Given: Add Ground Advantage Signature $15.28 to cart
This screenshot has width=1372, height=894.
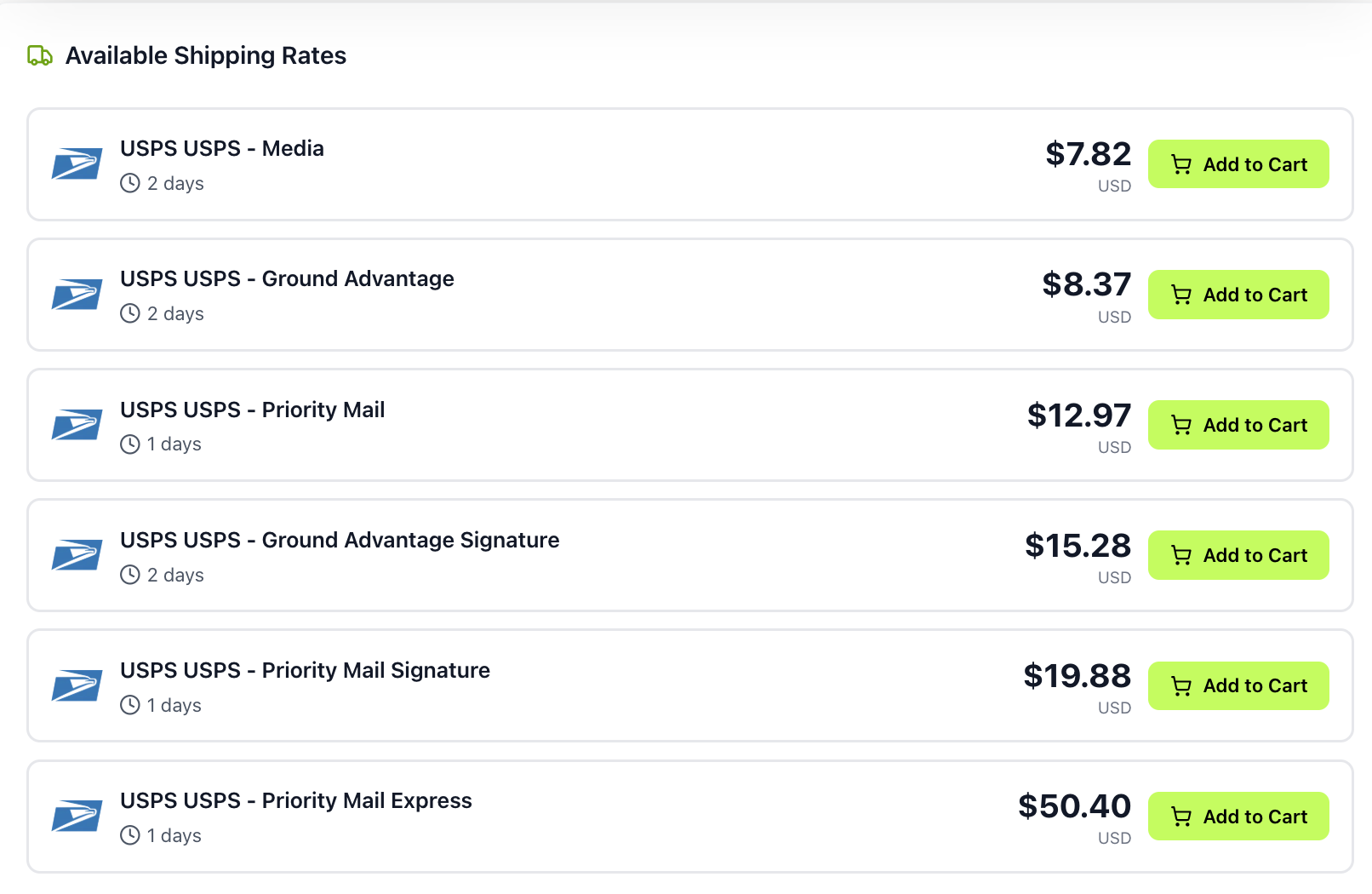Looking at the screenshot, I should click(x=1238, y=555).
